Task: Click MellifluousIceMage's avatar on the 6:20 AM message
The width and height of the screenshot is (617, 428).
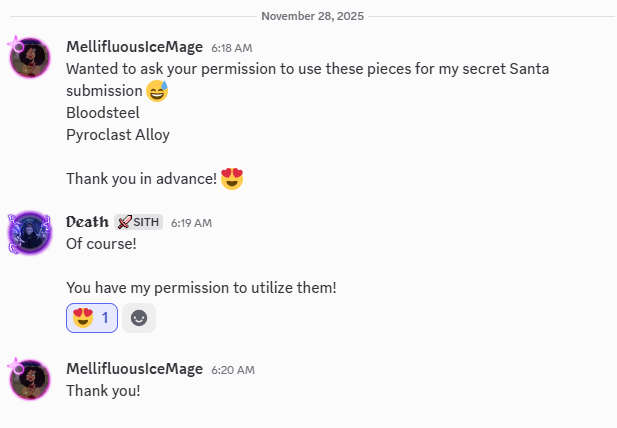Action: [29, 380]
